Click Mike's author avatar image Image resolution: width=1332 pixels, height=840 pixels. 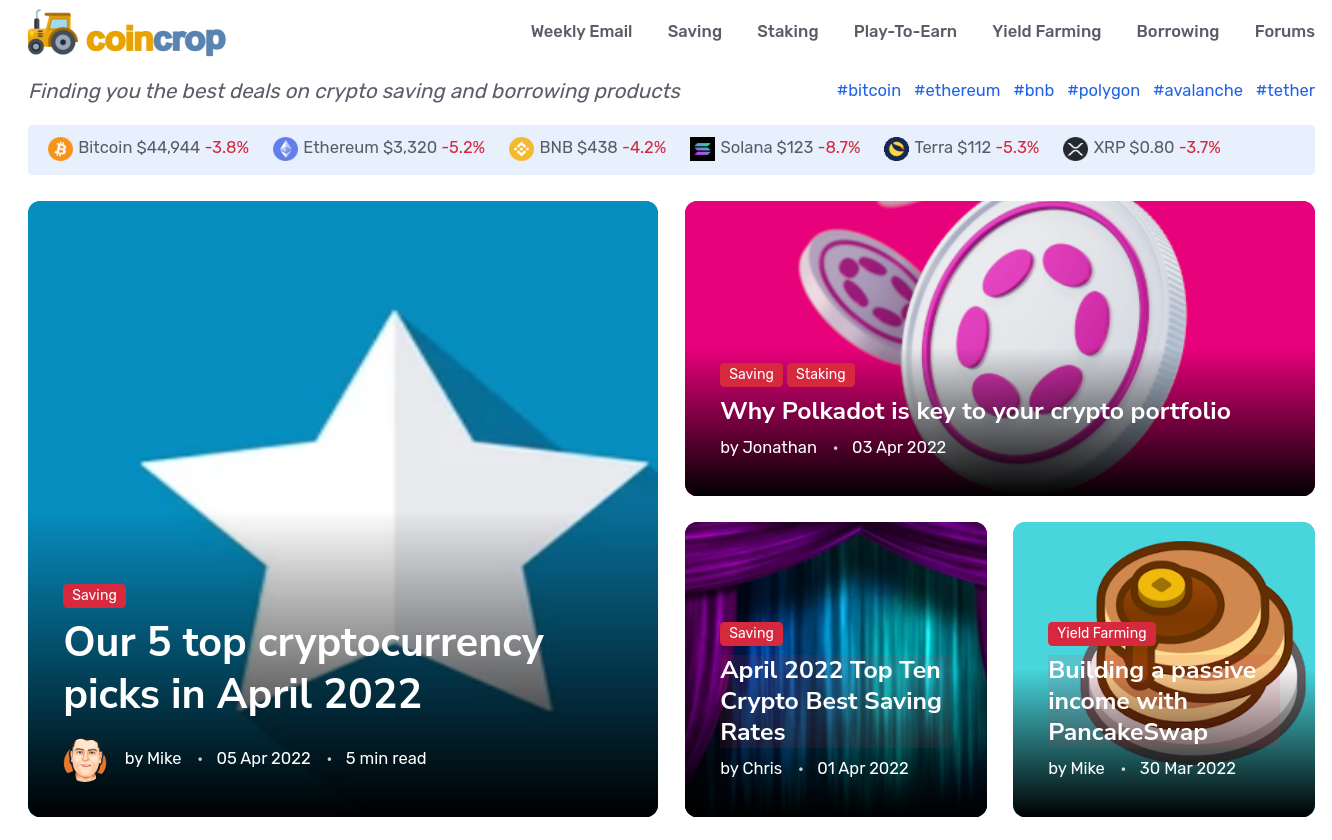85,760
